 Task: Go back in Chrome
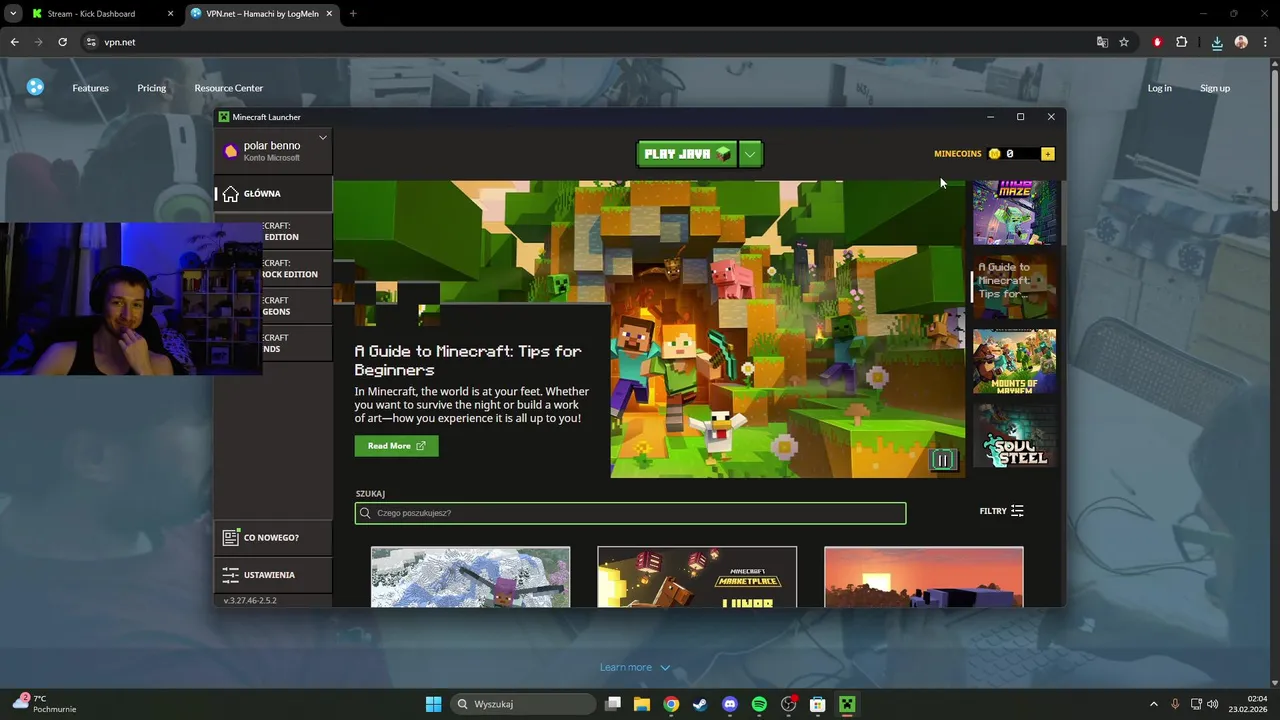[14, 42]
